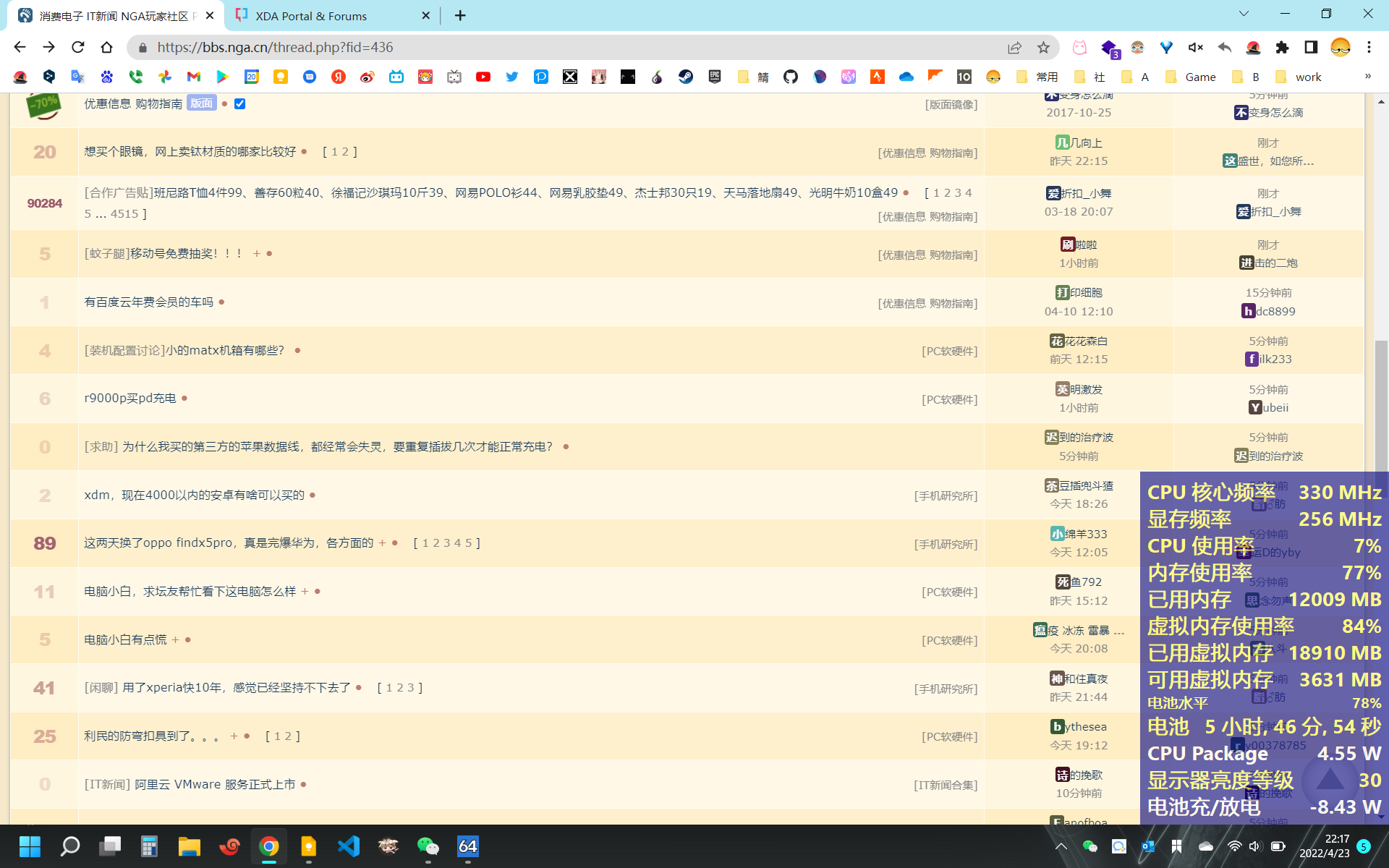Image resolution: width=1389 pixels, height=868 pixels.
Task: Expand the hidden bookmarks overflow chevron
Action: 1367,76
